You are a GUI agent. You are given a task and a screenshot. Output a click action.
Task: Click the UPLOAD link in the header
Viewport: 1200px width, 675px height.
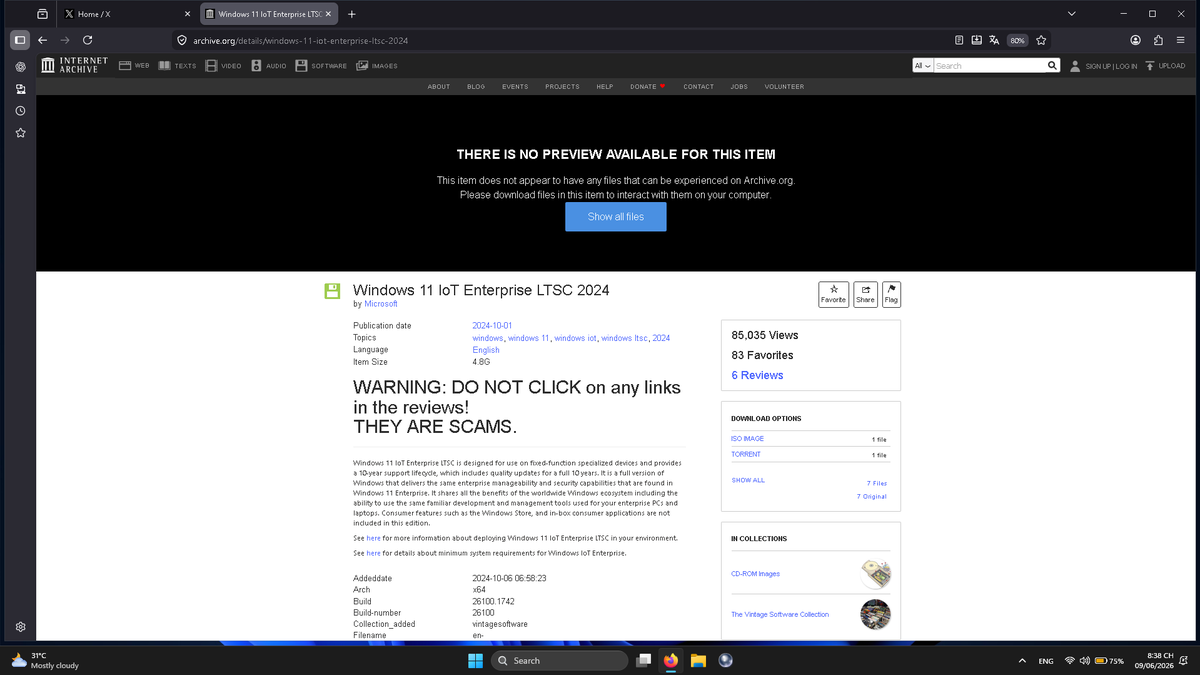1165,66
